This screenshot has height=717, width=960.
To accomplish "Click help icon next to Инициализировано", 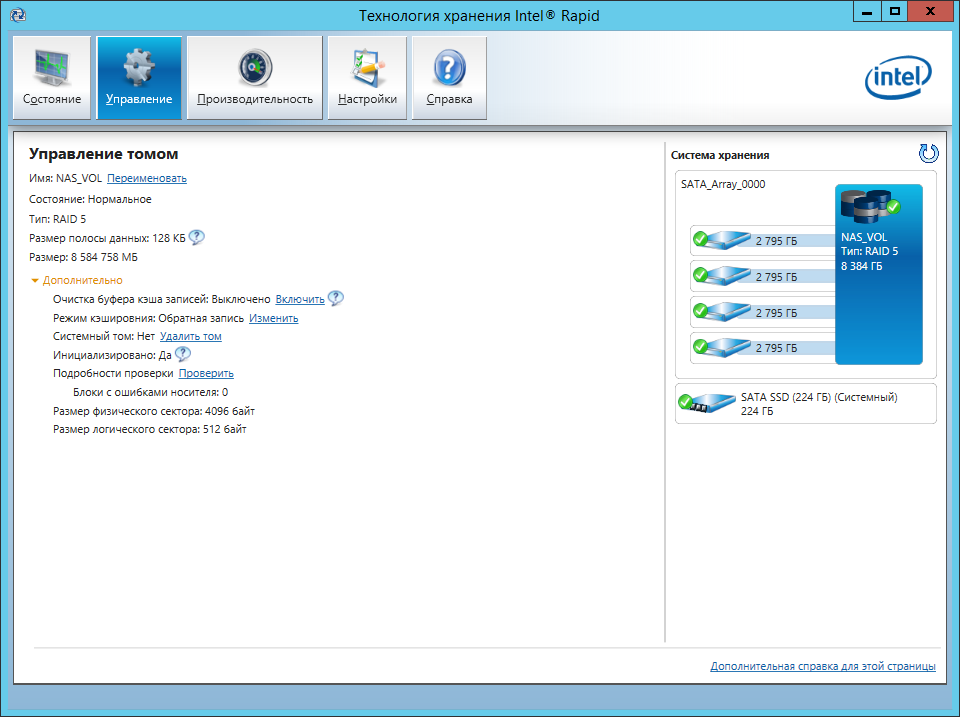I will click(x=182, y=354).
